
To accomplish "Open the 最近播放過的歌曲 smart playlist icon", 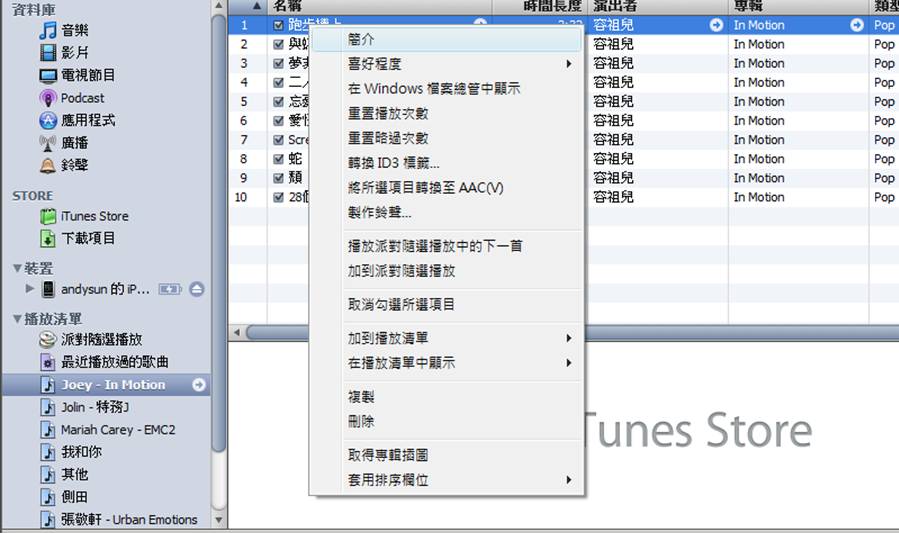I will [x=48, y=362].
